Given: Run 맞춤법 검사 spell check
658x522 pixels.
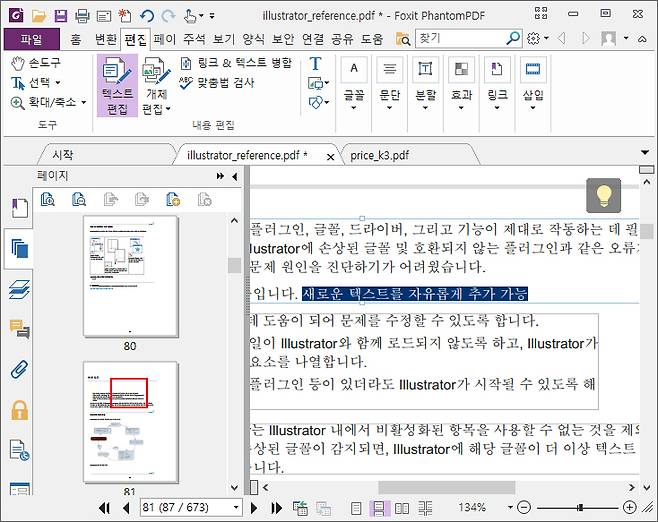Looking at the screenshot, I should [217, 82].
